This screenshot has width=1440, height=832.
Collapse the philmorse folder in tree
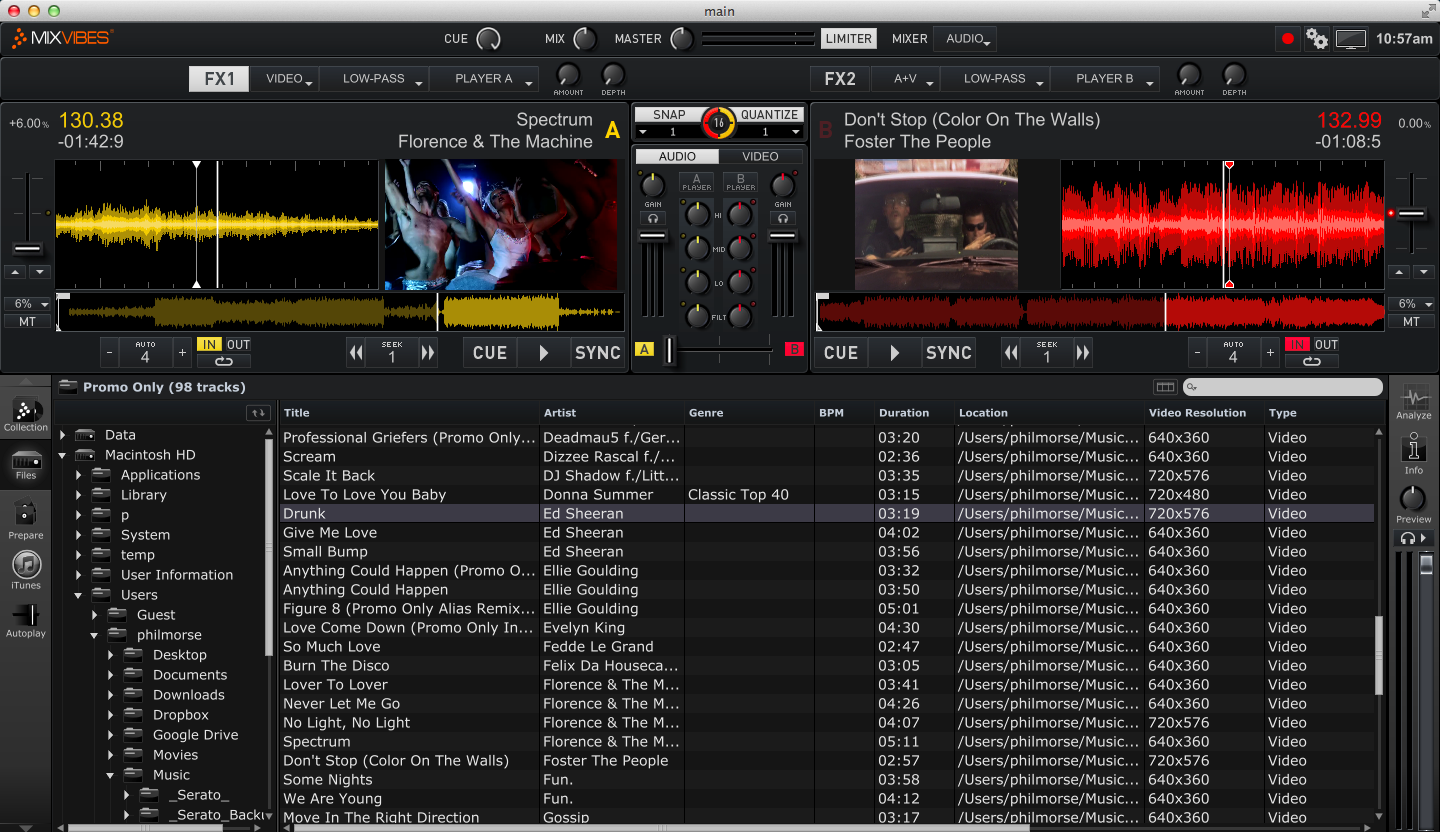click(95, 635)
